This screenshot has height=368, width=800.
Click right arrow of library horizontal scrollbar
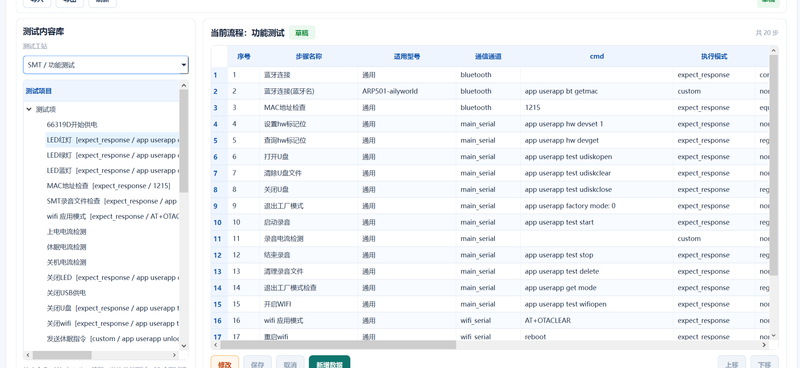[174, 355]
